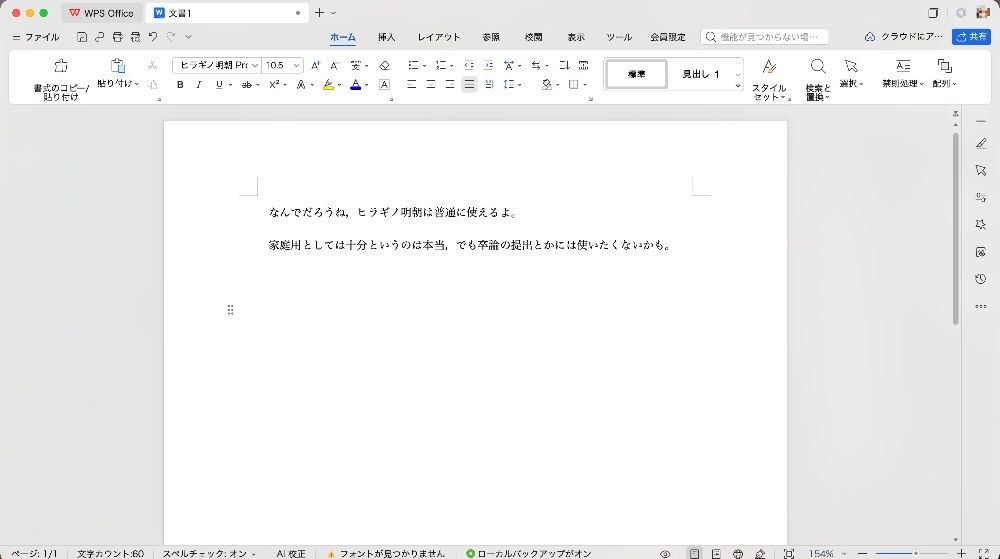Switch to web layout view globe icon
This screenshot has height=559, width=1000.
pos(738,554)
